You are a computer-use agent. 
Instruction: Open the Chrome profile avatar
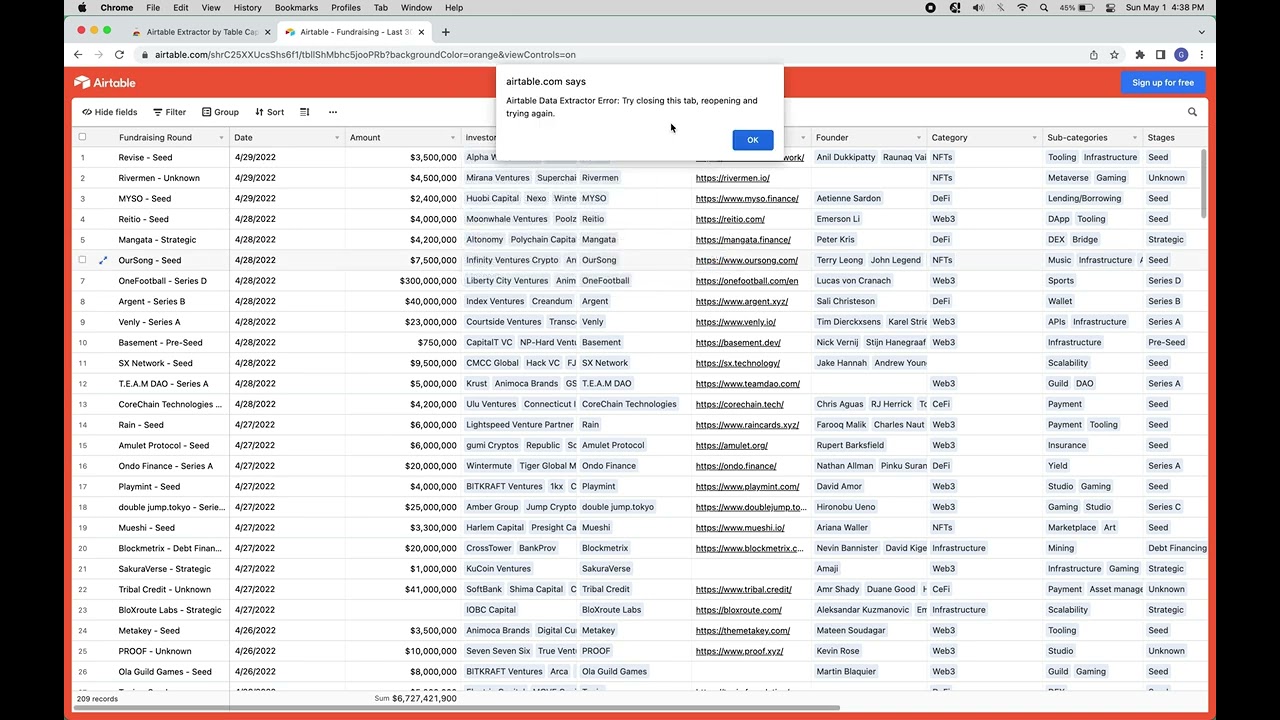(1181, 55)
